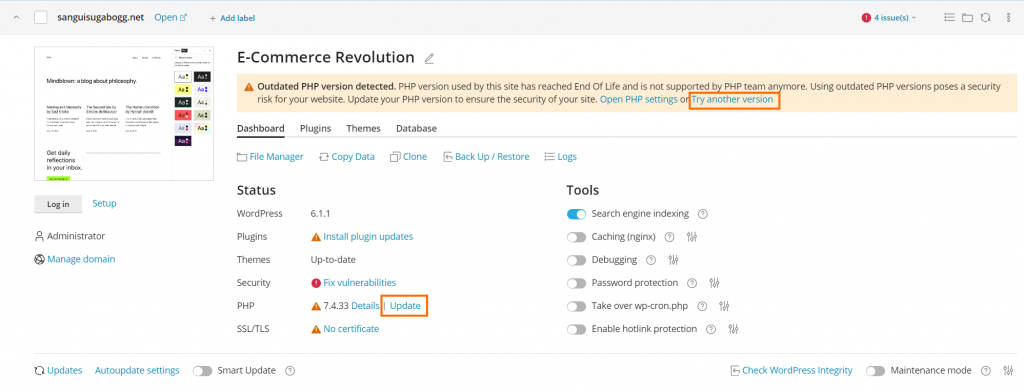Click the Themes status Up-to-date
Viewport: 1024px width, 391px height.
tap(333, 259)
